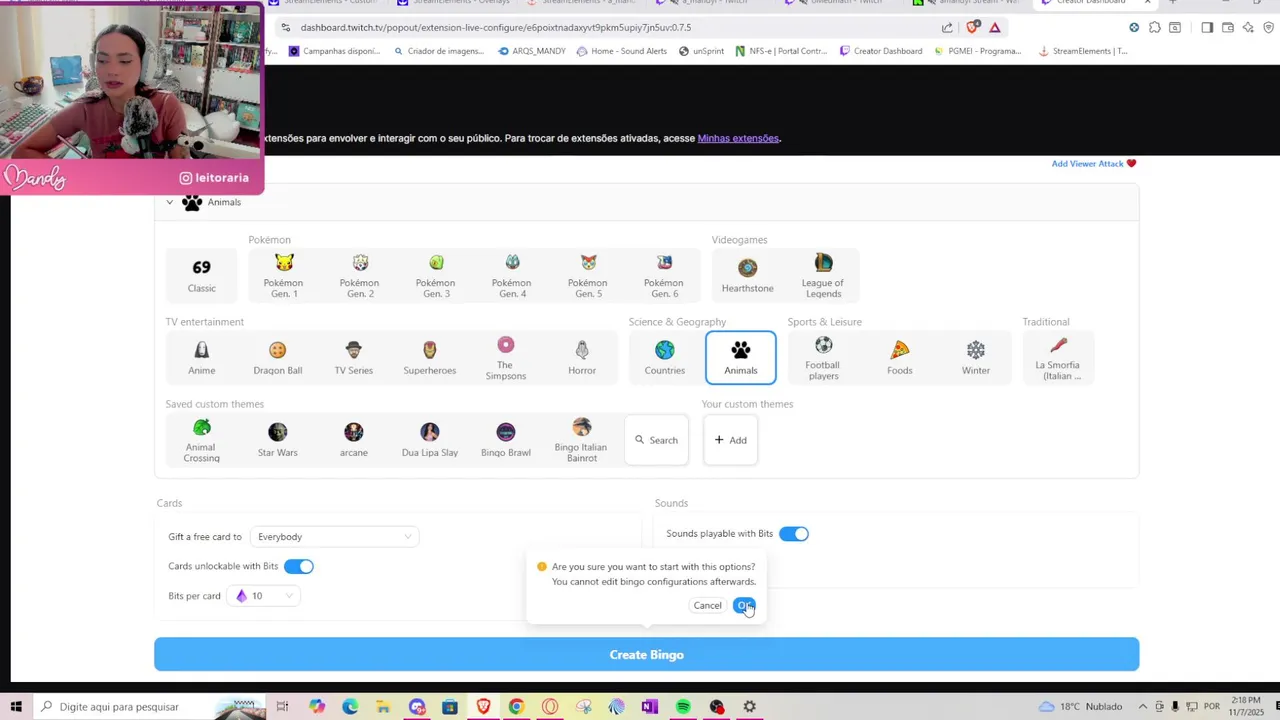The height and width of the screenshot is (720, 1280).
Task: Add a new custom theme
Action: [x=730, y=440]
